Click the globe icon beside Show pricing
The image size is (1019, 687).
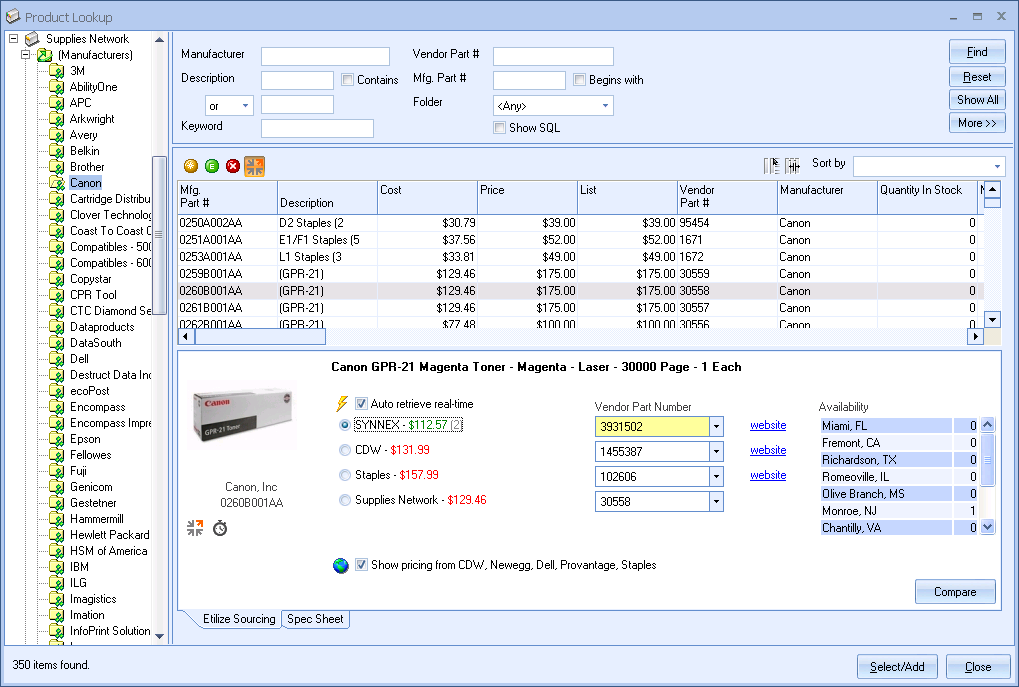click(341, 565)
